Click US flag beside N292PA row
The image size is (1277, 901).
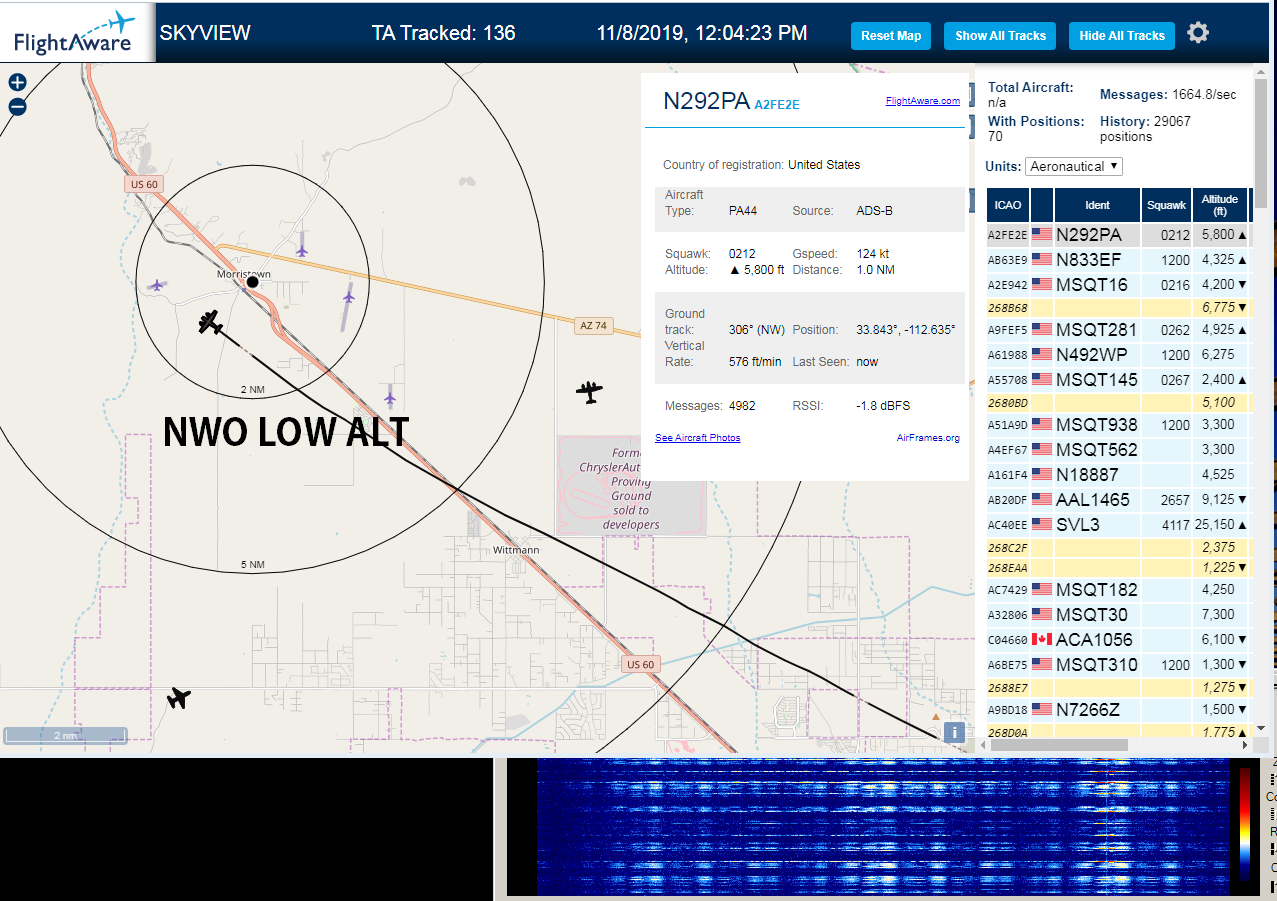1042,234
